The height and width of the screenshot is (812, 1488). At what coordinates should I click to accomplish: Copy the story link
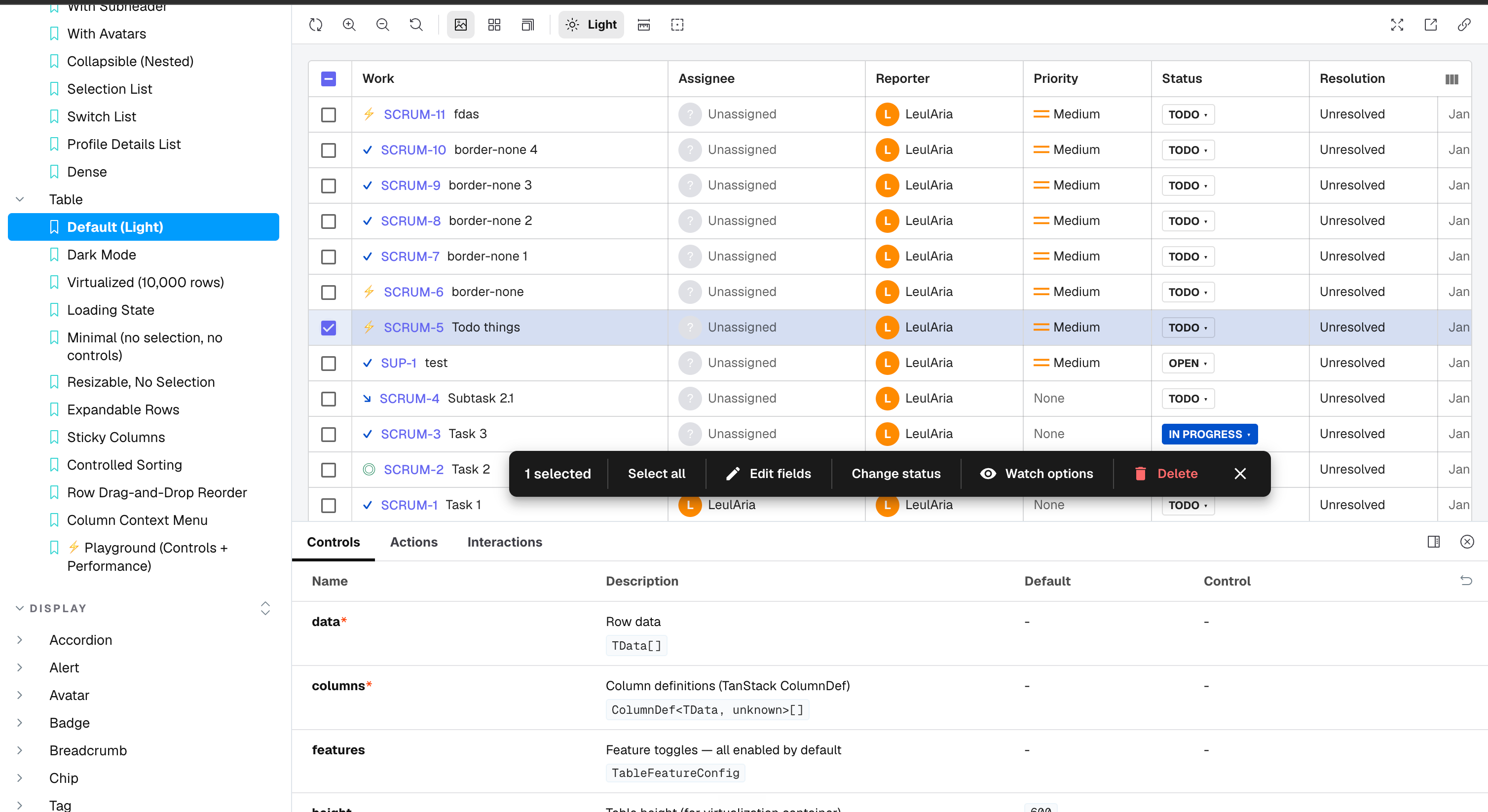[1464, 25]
